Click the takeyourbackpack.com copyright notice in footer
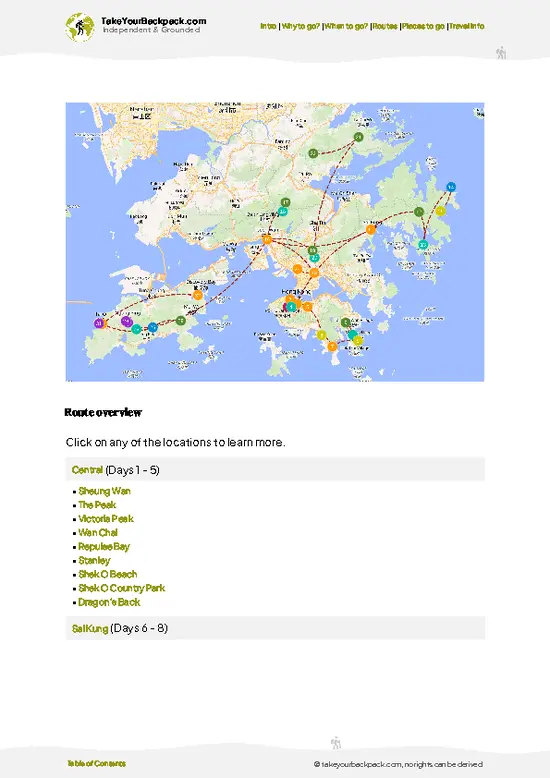This screenshot has width=550, height=778. pyautogui.click(x=398, y=765)
